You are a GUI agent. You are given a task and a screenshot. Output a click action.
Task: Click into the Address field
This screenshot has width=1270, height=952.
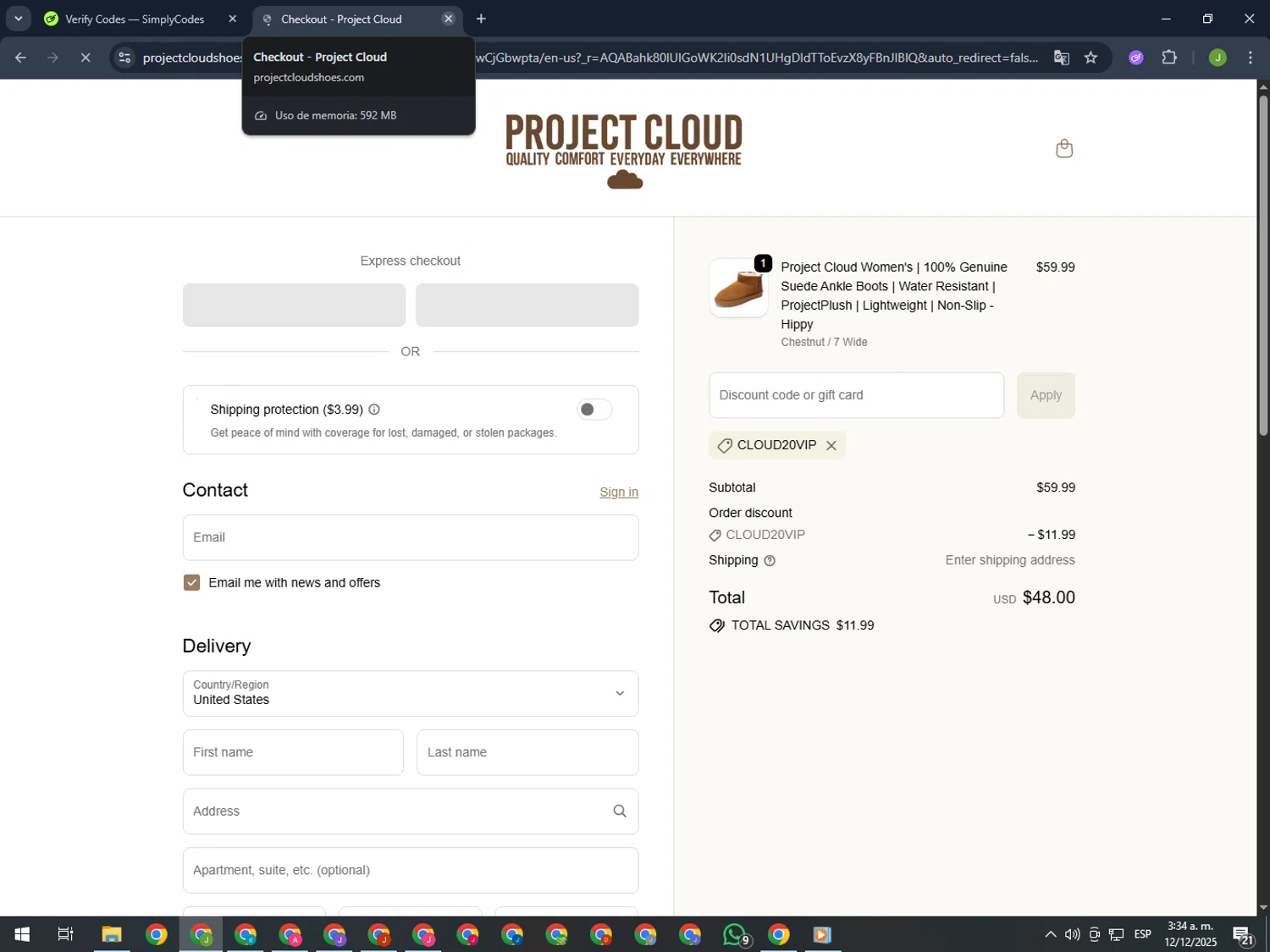(411, 812)
